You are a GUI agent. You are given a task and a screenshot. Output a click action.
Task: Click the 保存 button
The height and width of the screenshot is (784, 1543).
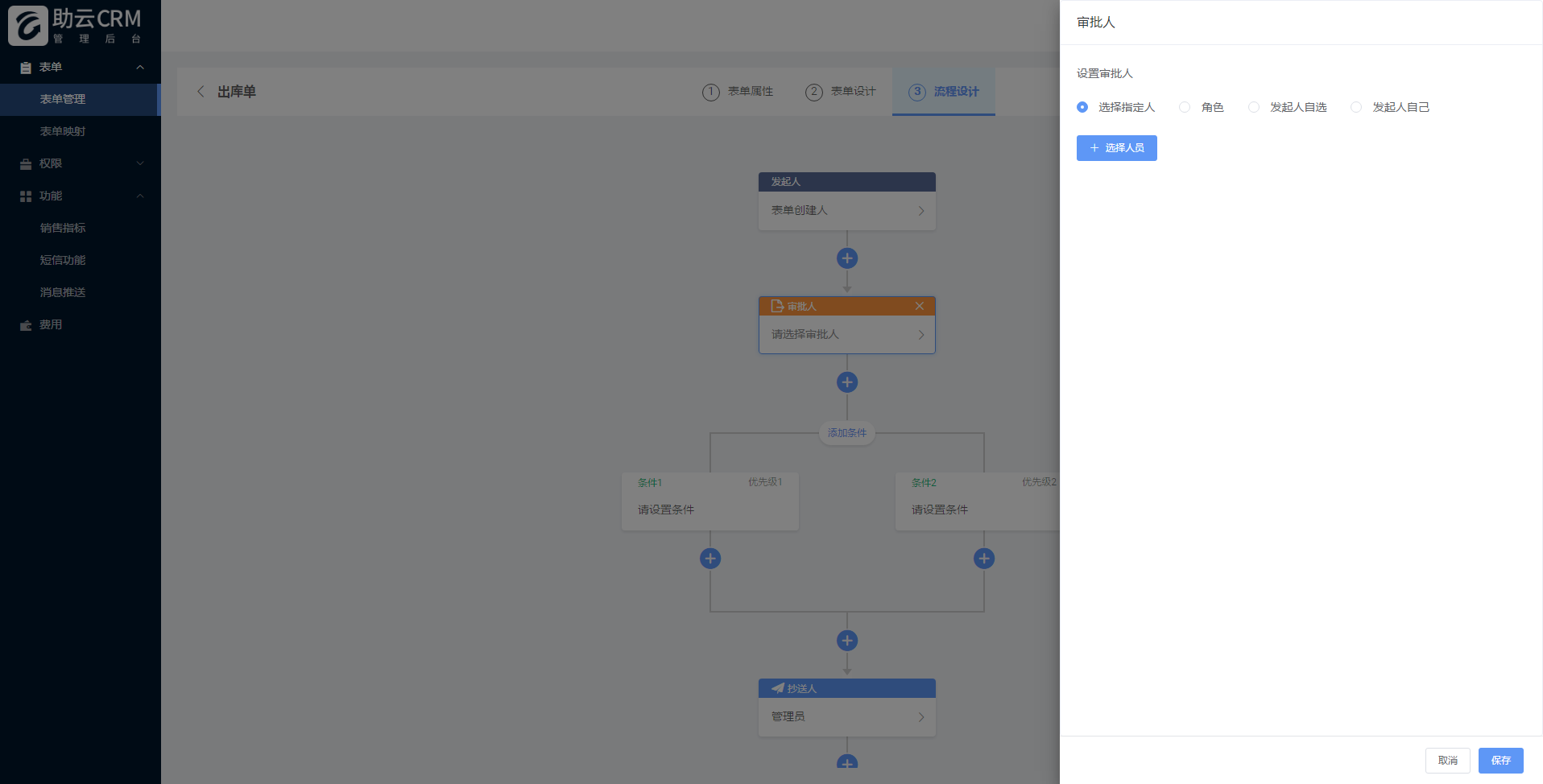tap(1500, 761)
